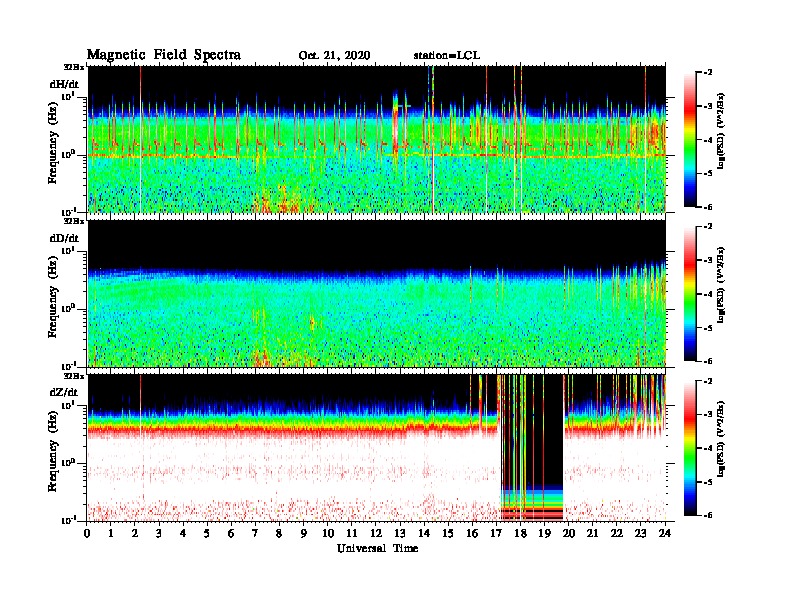
Task: Click the "Magnetic Field Spectra" title
Action: (164, 55)
